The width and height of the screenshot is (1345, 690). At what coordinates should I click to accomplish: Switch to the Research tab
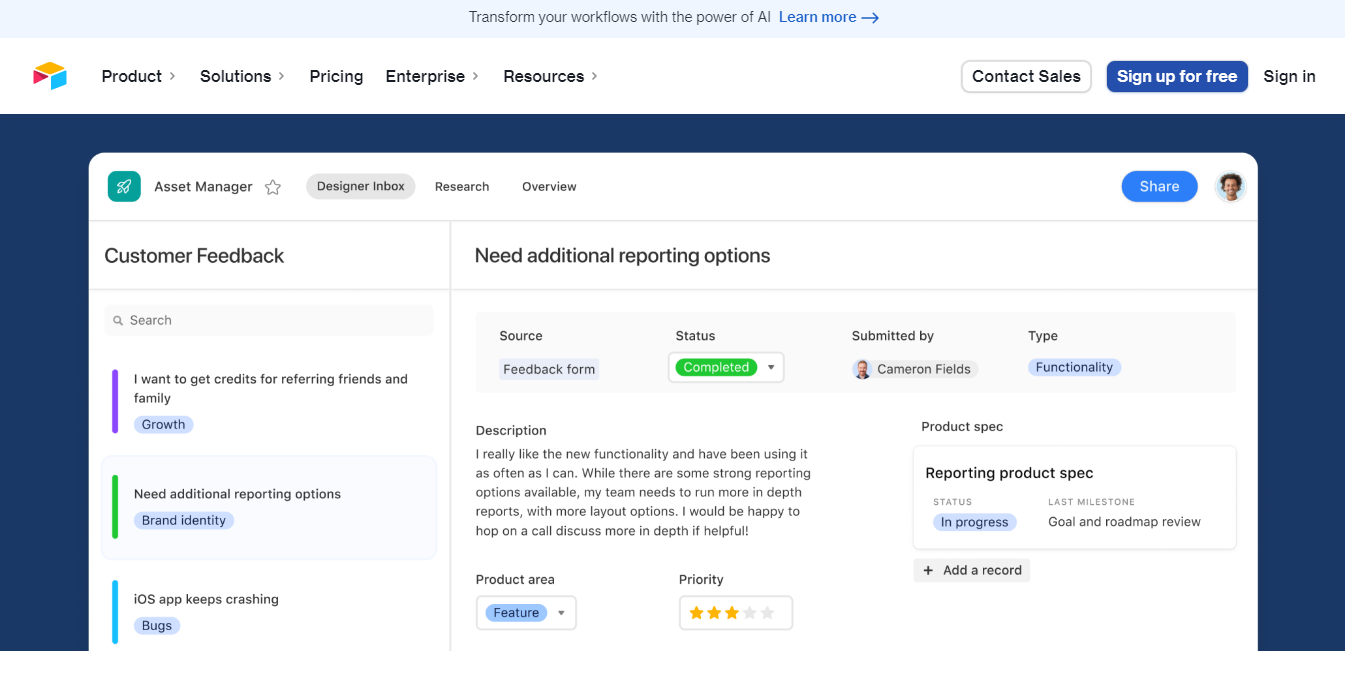pos(462,187)
